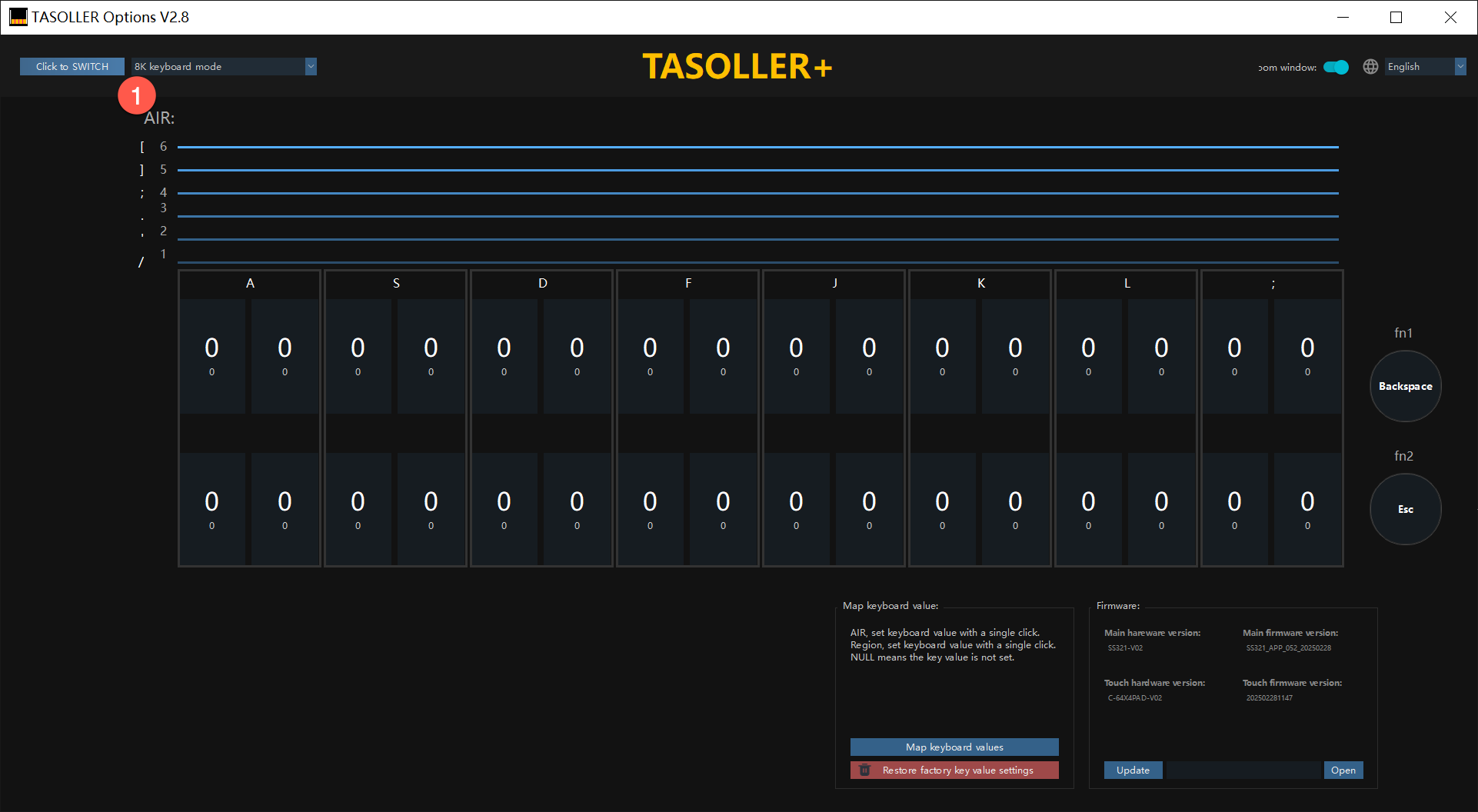Viewport: 1478px width, 812px height.
Task: Click the "Firmware:" panel heading
Action: tap(1118, 606)
